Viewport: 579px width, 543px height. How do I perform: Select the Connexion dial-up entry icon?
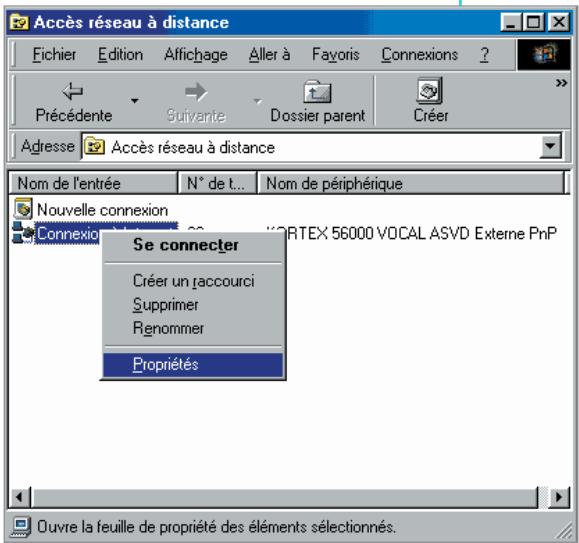coord(23,233)
